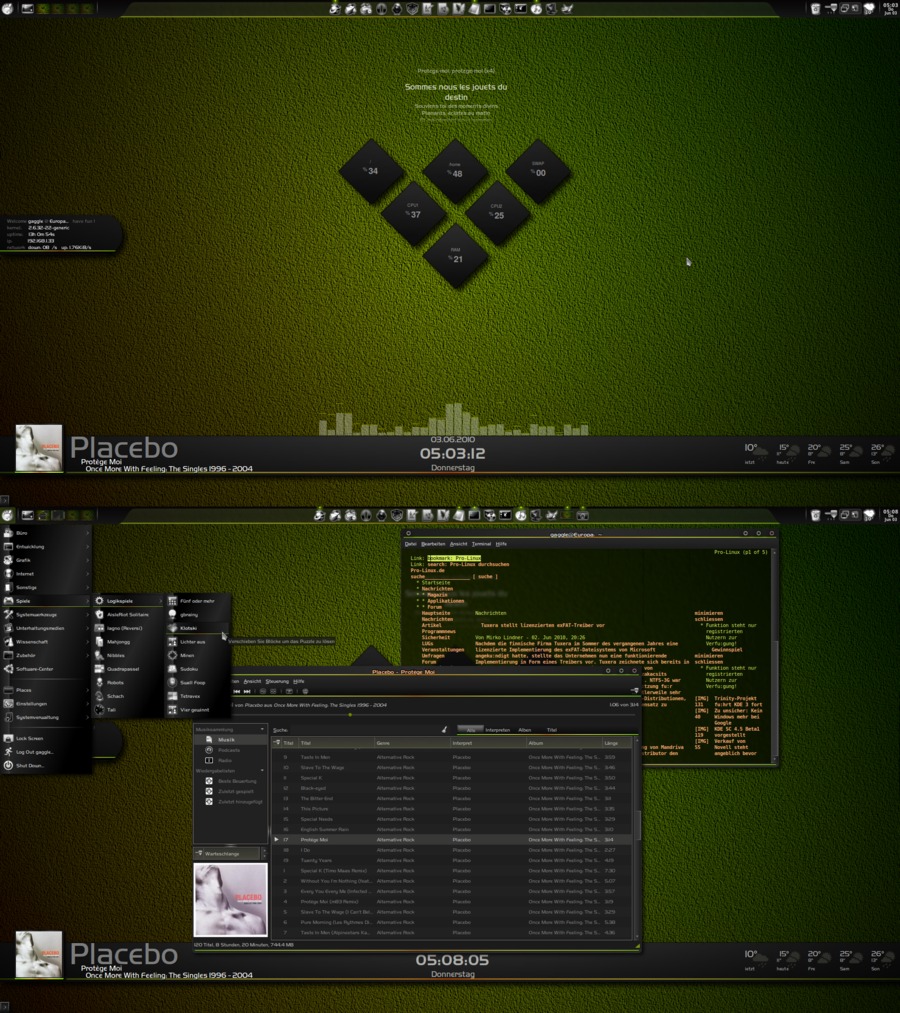This screenshot has height=1013, width=900.
Task: Click the Rhythmbox track list vertical scrollbar
Action: pyautogui.click(x=638, y=840)
